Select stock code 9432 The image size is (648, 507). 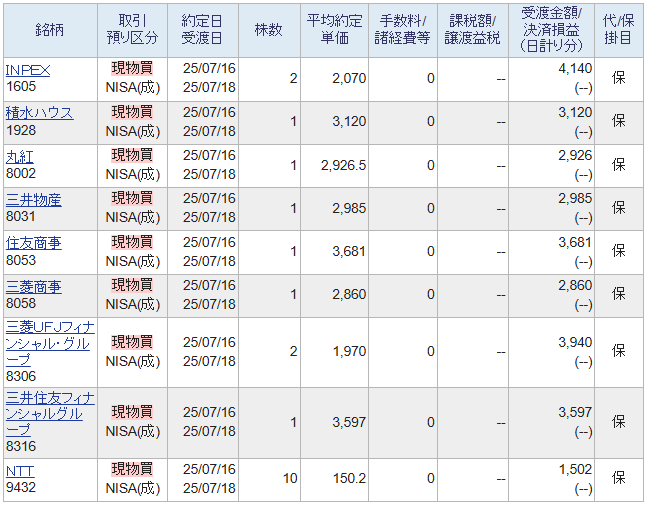[21, 487]
